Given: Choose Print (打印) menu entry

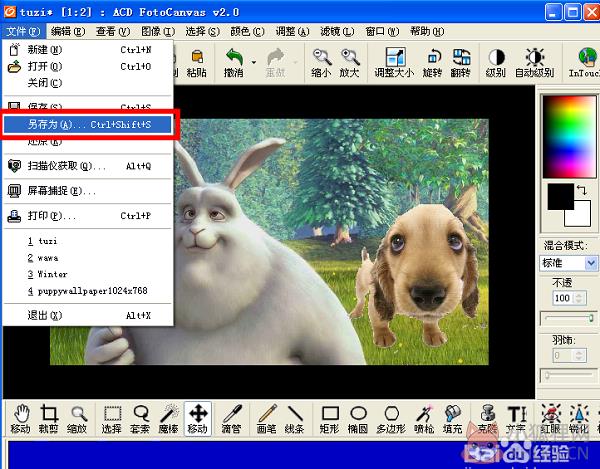Looking at the screenshot, I should 88,216.
